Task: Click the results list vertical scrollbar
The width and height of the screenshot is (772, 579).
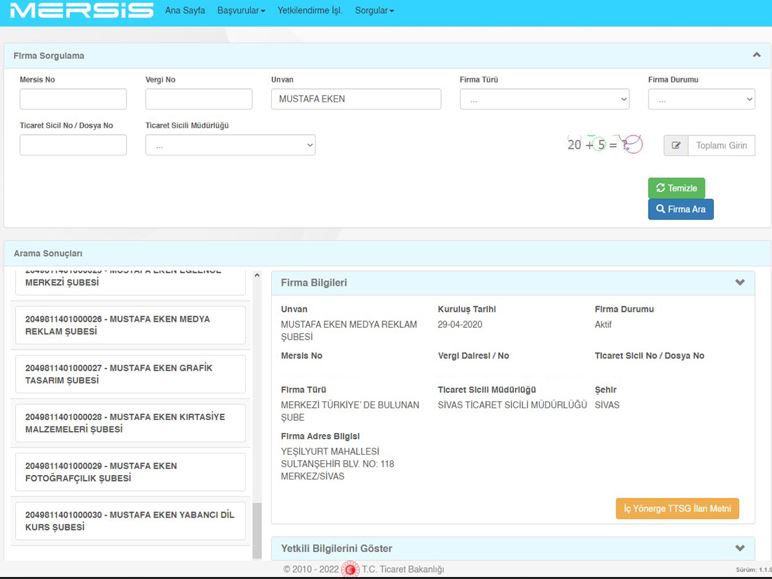Action: [x=257, y=400]
